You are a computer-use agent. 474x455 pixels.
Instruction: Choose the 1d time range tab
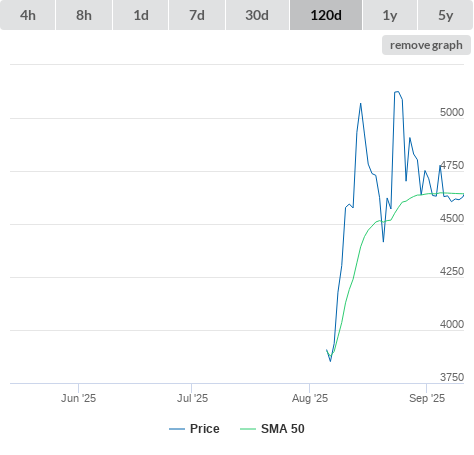click(141, 15)
